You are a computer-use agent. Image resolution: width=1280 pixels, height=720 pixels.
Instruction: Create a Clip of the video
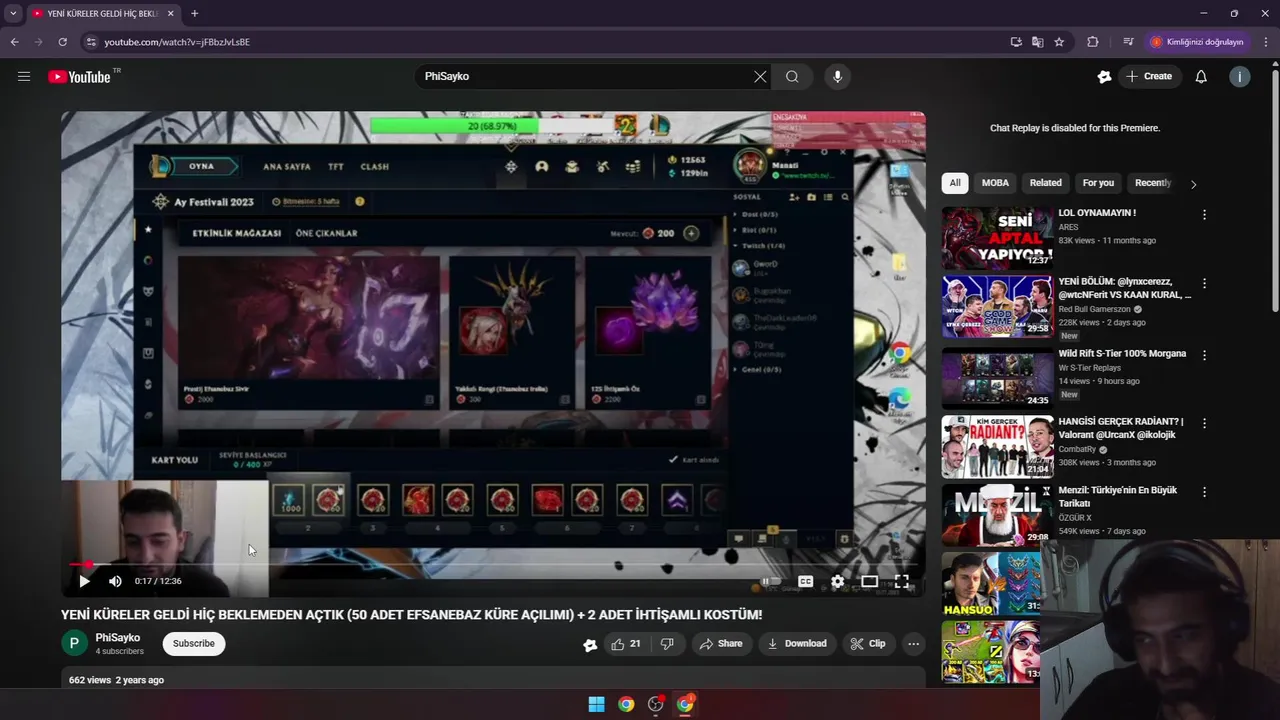[x=868, y=644]
